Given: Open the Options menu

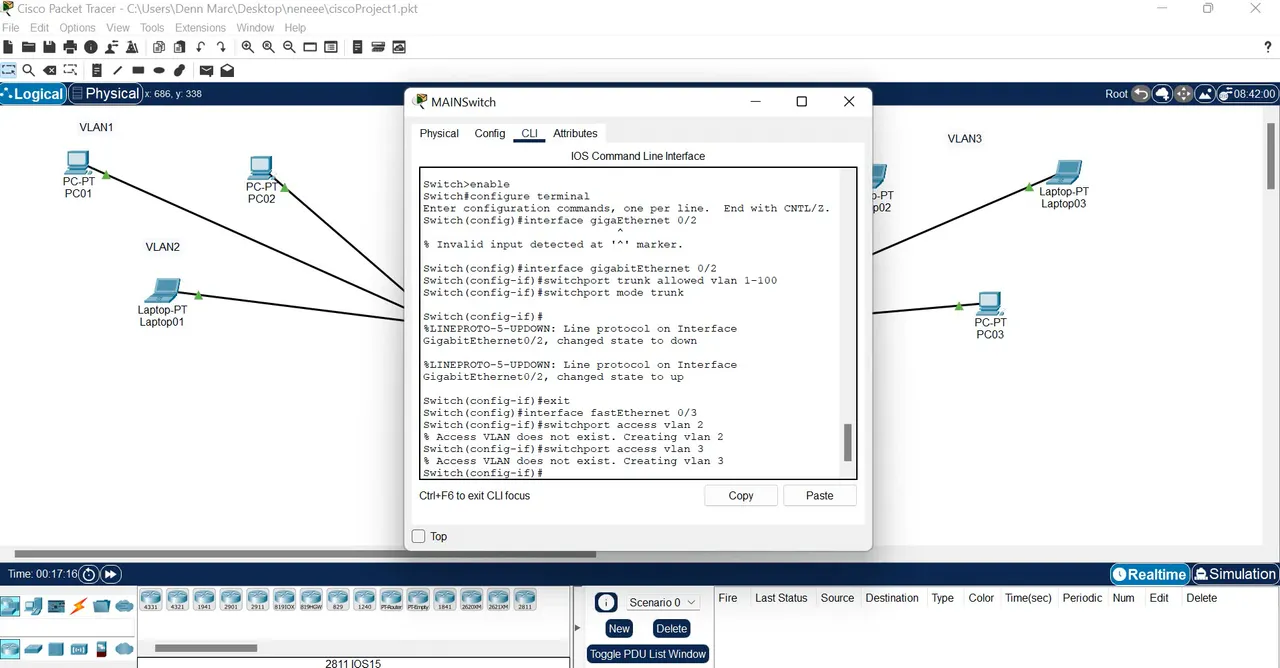Looking at the screenshot, I should [x=78, y=28].
